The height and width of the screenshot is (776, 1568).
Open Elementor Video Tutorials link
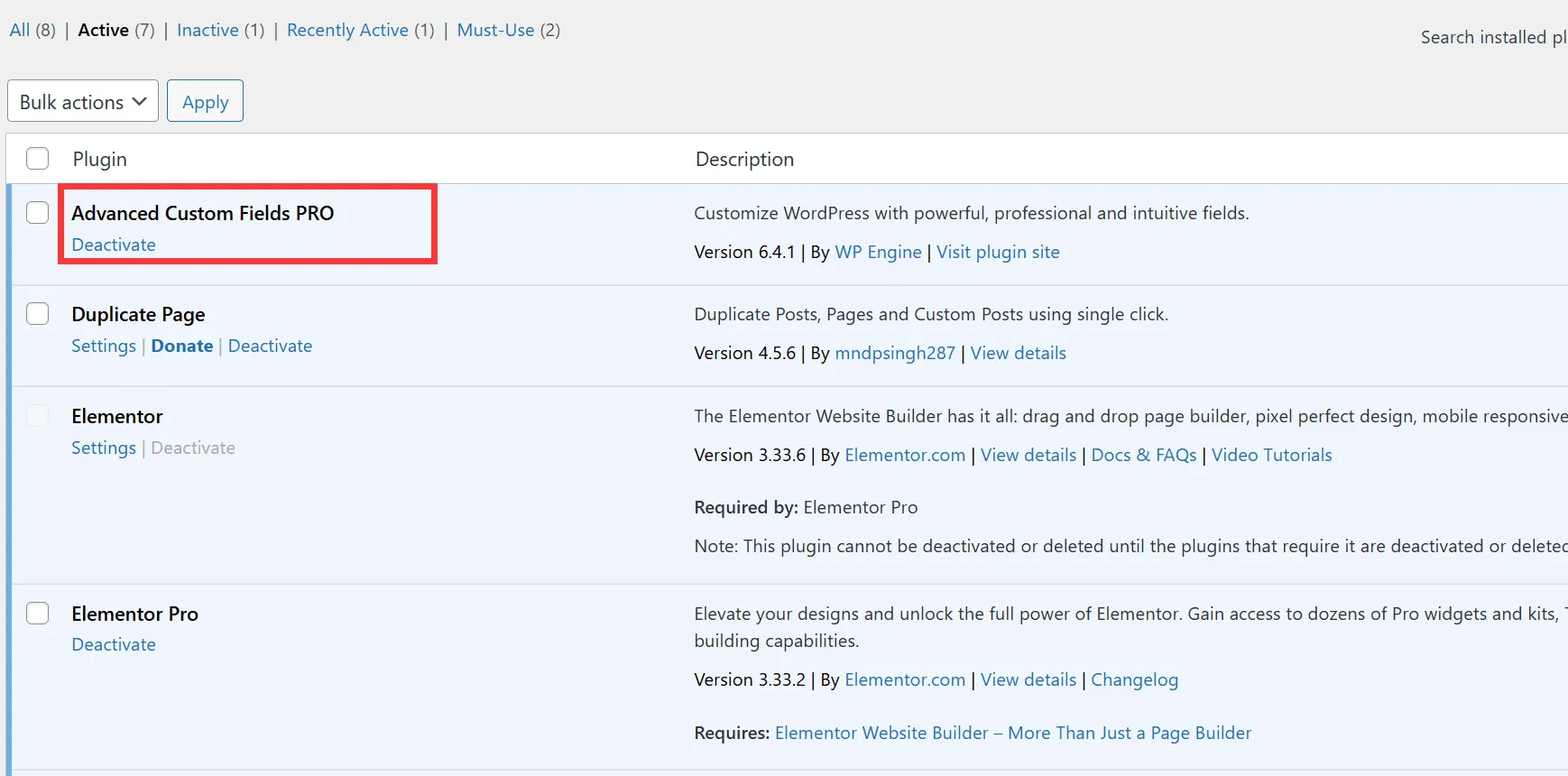1271,455
